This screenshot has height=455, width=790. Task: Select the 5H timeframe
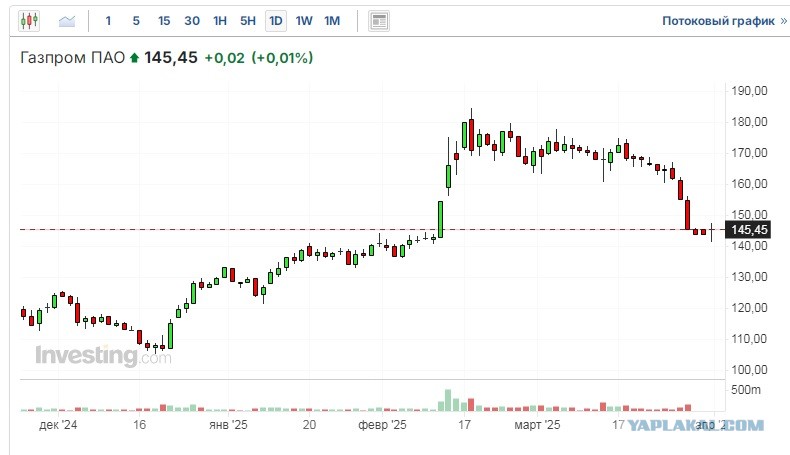point(248,21)
